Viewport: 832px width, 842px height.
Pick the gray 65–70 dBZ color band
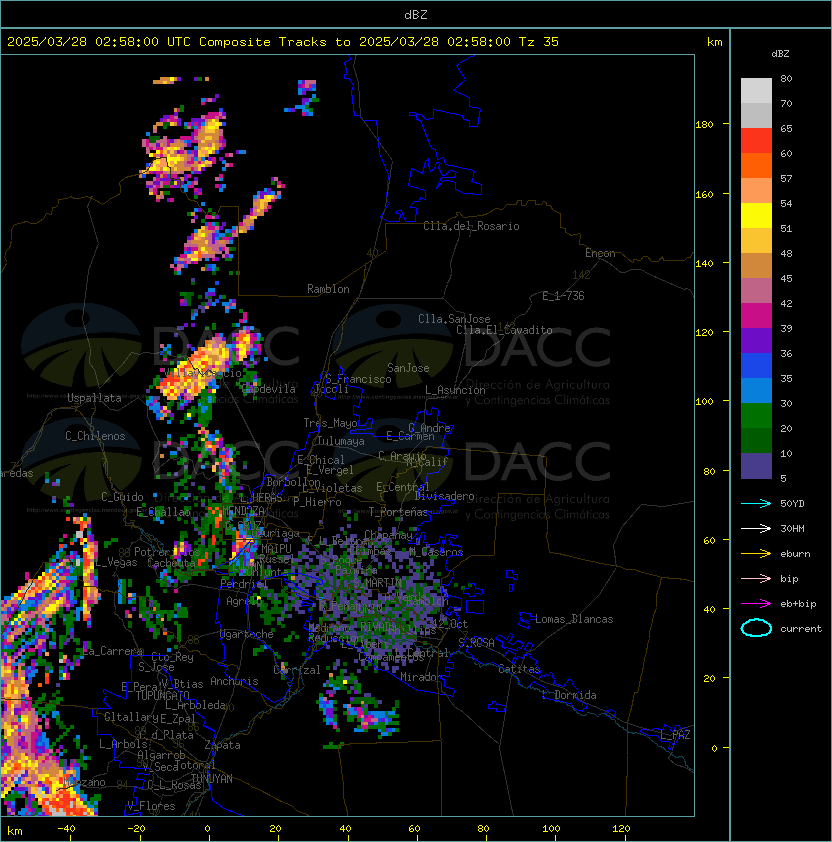(x=756, y=115)
